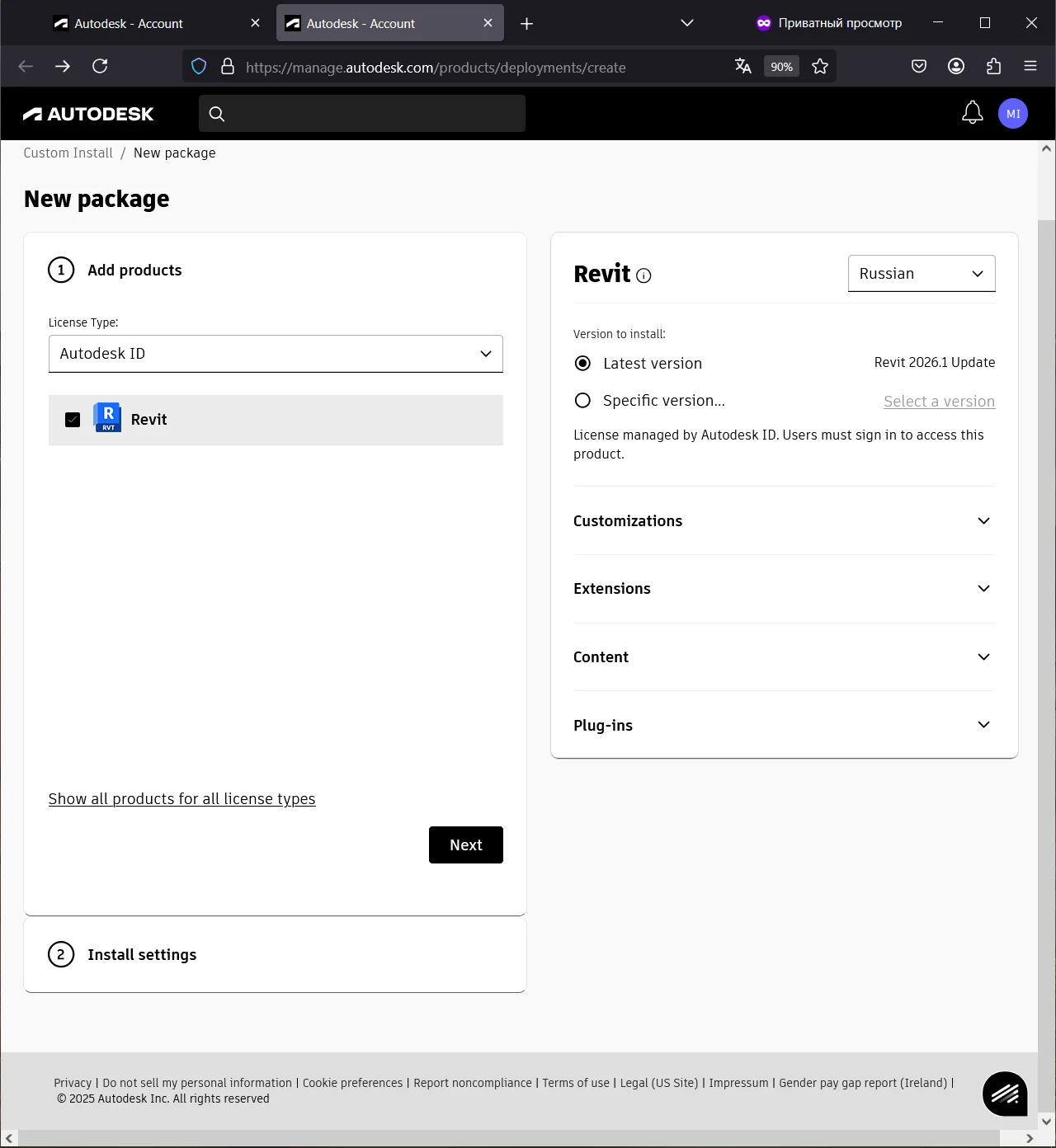Viewport: 1056px width, 1148px height.
Task: Open the chat assistant floating button
Action: coord(1004,1094)
